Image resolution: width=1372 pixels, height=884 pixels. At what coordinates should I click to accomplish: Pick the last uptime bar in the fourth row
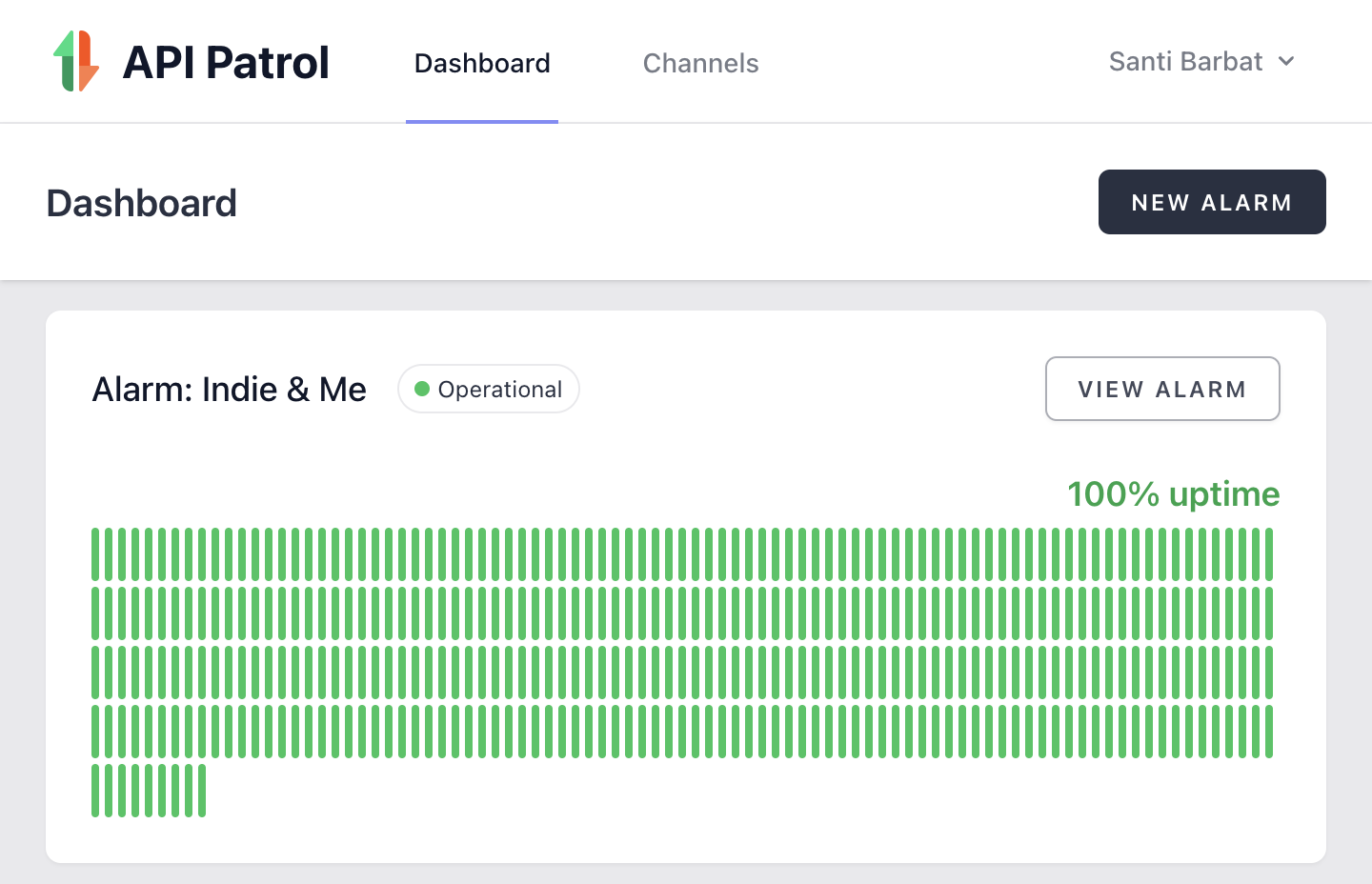(1269, 732)
